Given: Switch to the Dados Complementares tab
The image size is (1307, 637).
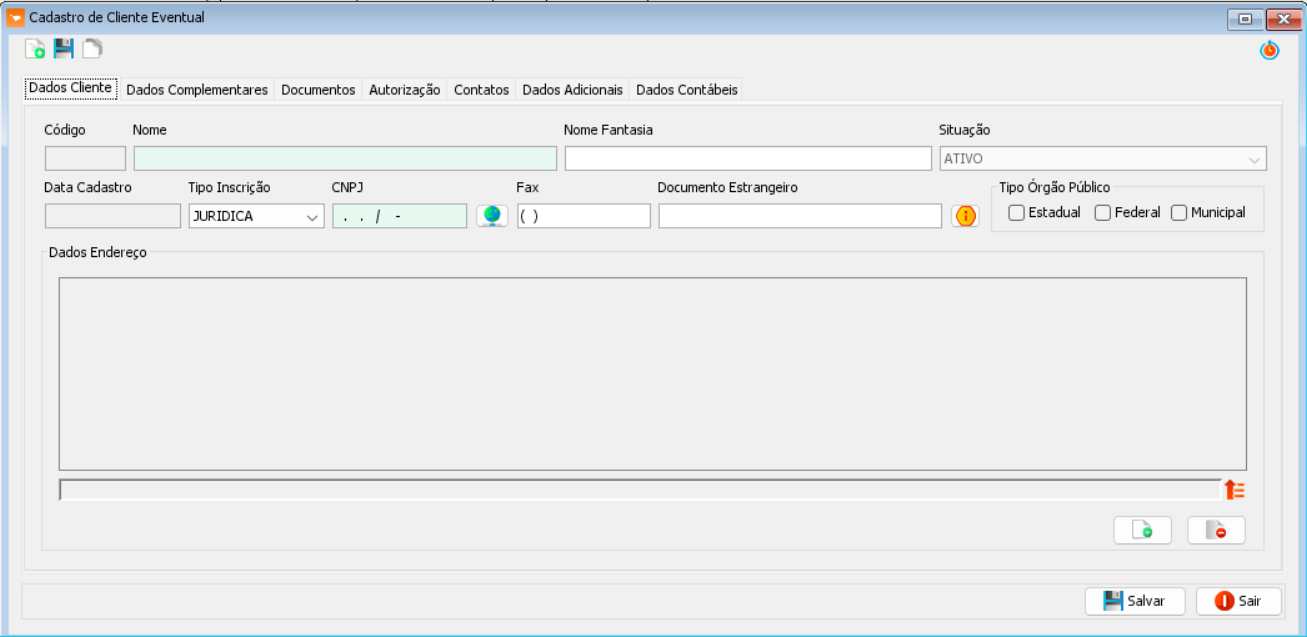Looking at the screenshot, I should pos(197,90).
